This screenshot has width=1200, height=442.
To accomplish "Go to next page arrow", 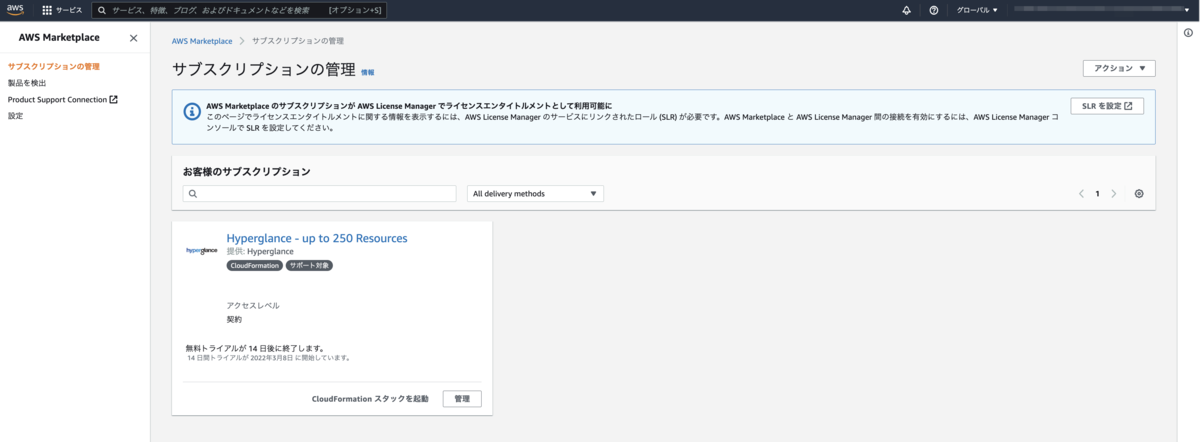I will (1114, 194).
